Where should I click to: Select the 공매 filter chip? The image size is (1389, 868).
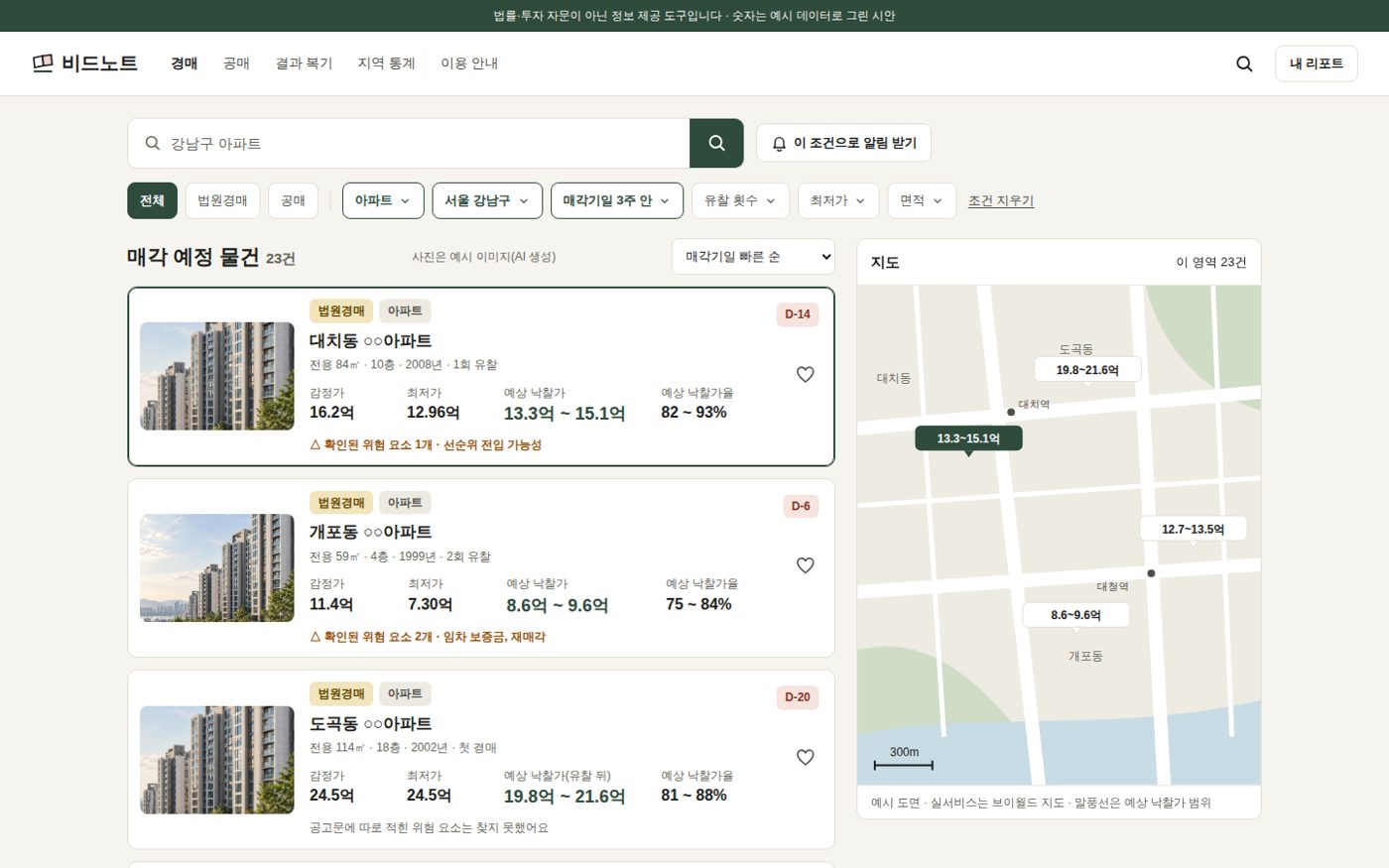[293, 200]
